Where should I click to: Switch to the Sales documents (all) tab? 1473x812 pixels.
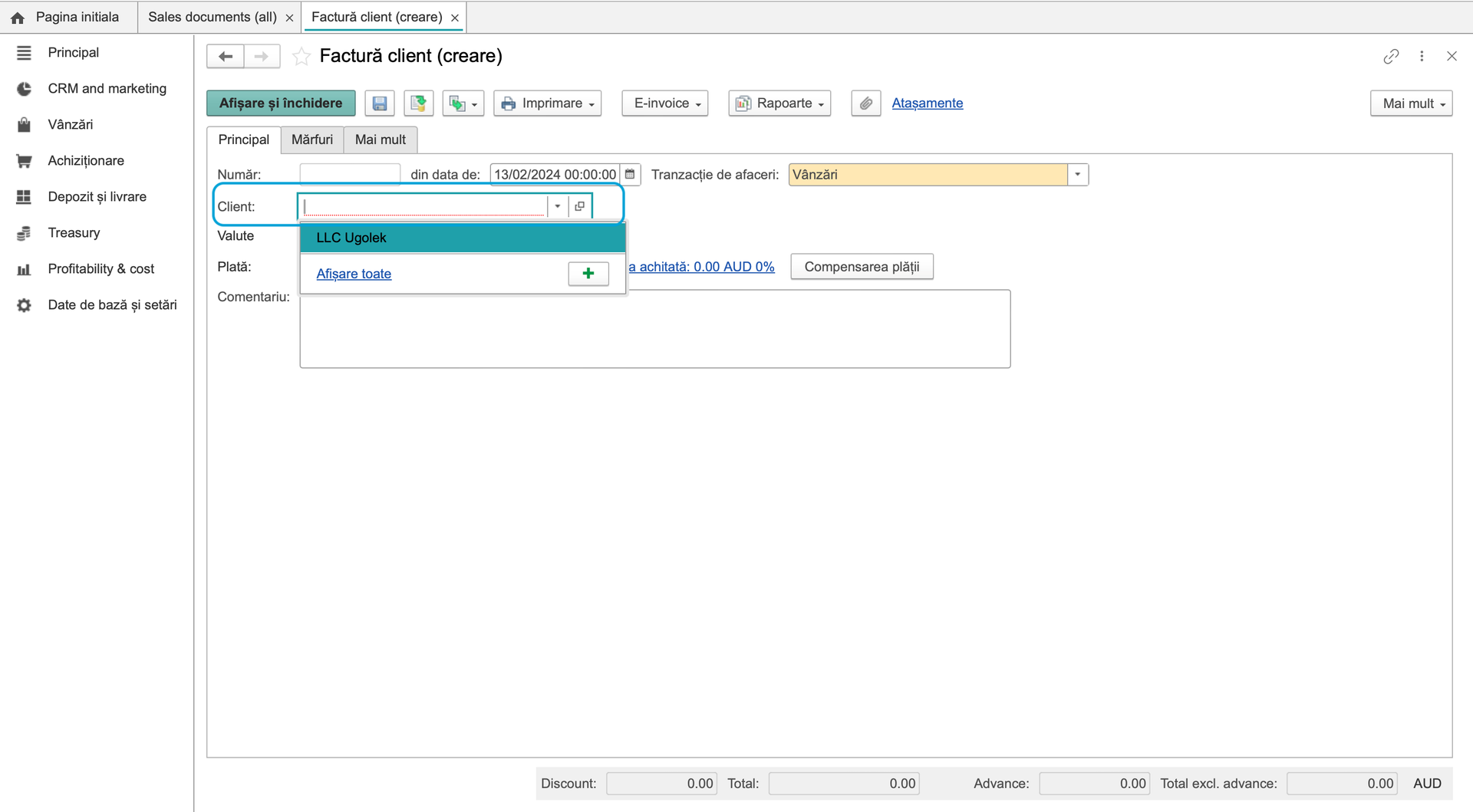tap(213, 17)
